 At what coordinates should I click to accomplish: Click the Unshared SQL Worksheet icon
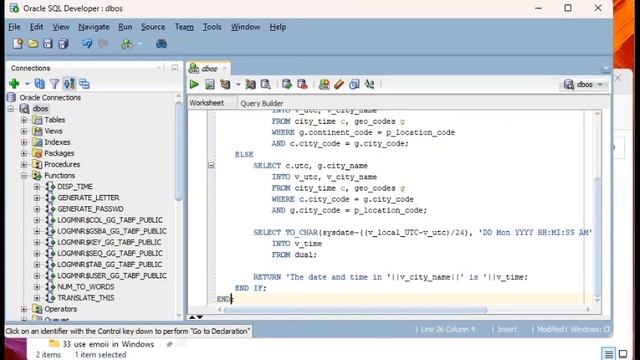coord(324,84)
